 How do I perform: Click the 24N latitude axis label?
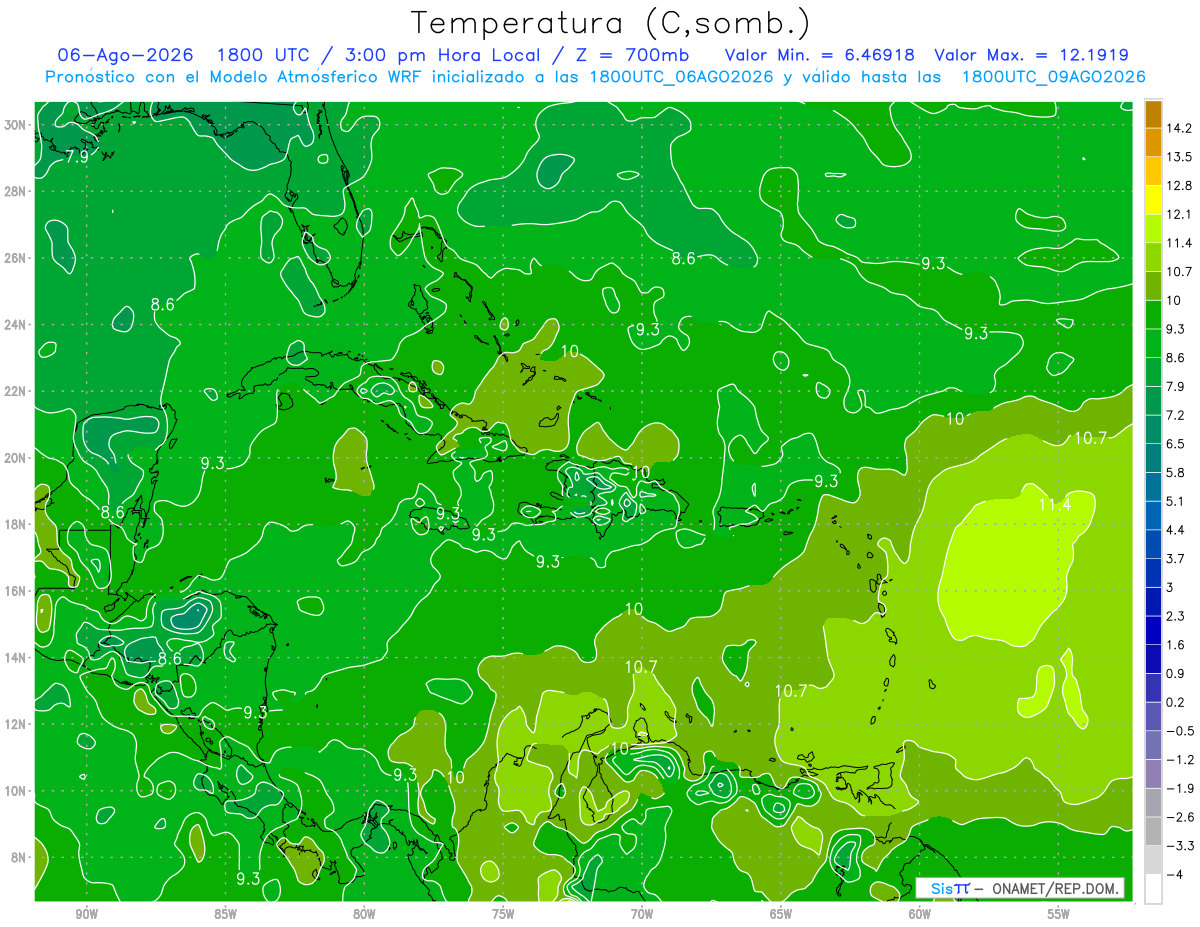pyautogui.click(x=17, y=324)
